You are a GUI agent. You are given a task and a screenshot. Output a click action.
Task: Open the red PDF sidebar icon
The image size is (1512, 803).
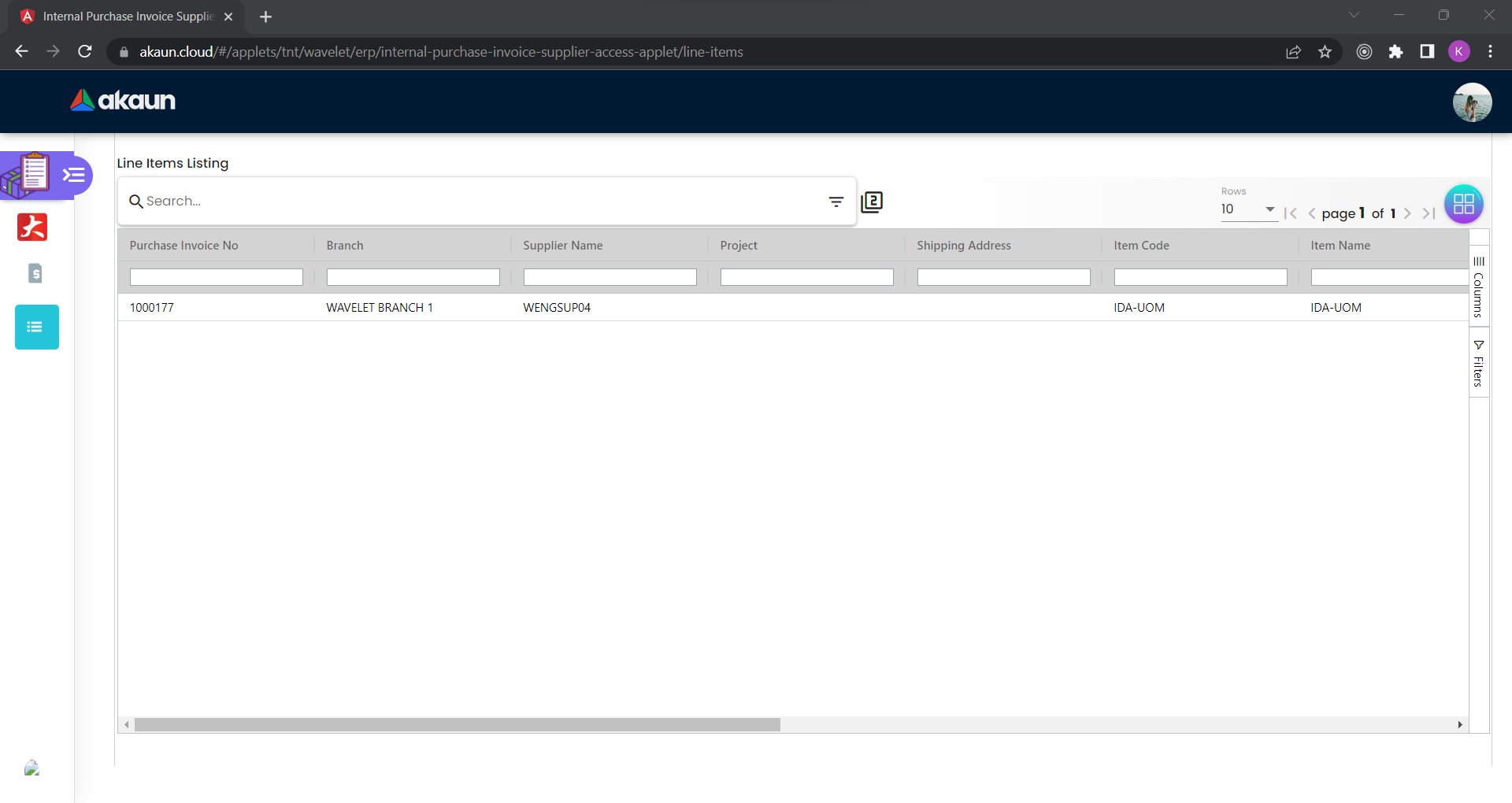tap(32, 227)
